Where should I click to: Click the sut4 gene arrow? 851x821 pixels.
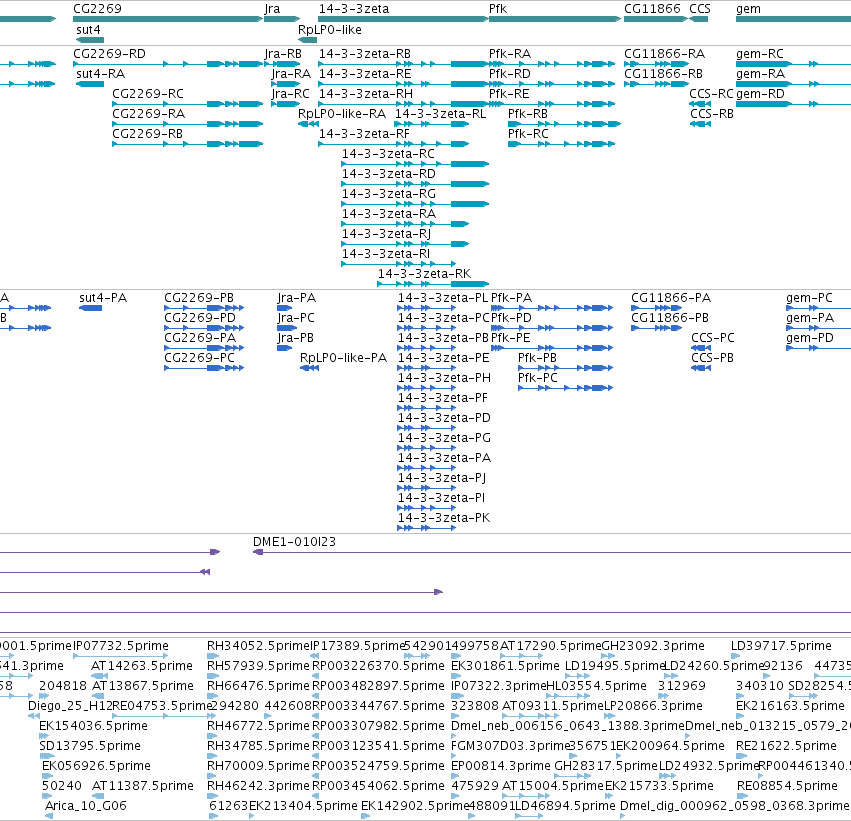pos(90,40)
